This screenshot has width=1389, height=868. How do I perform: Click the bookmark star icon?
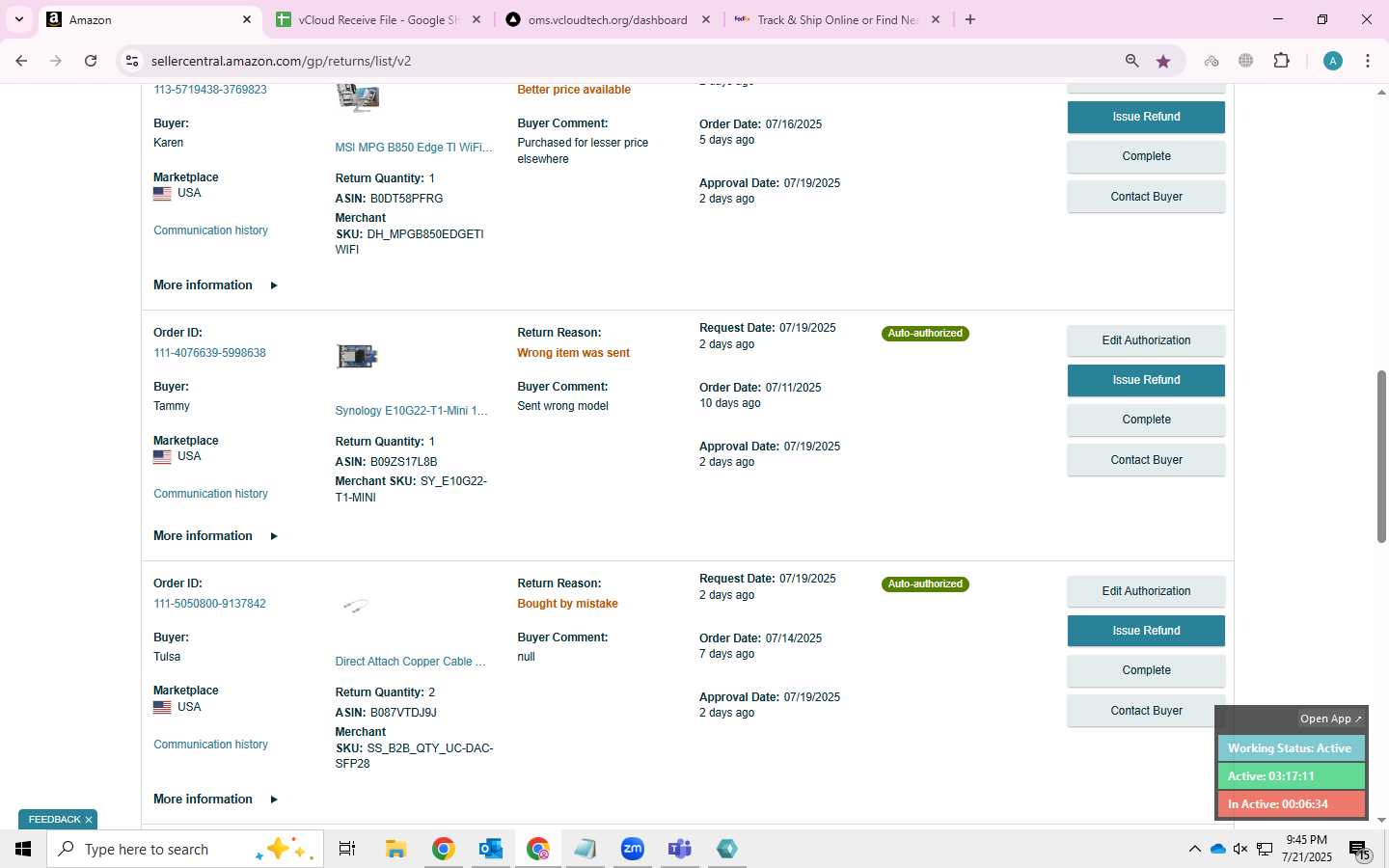pos(1163,61)
